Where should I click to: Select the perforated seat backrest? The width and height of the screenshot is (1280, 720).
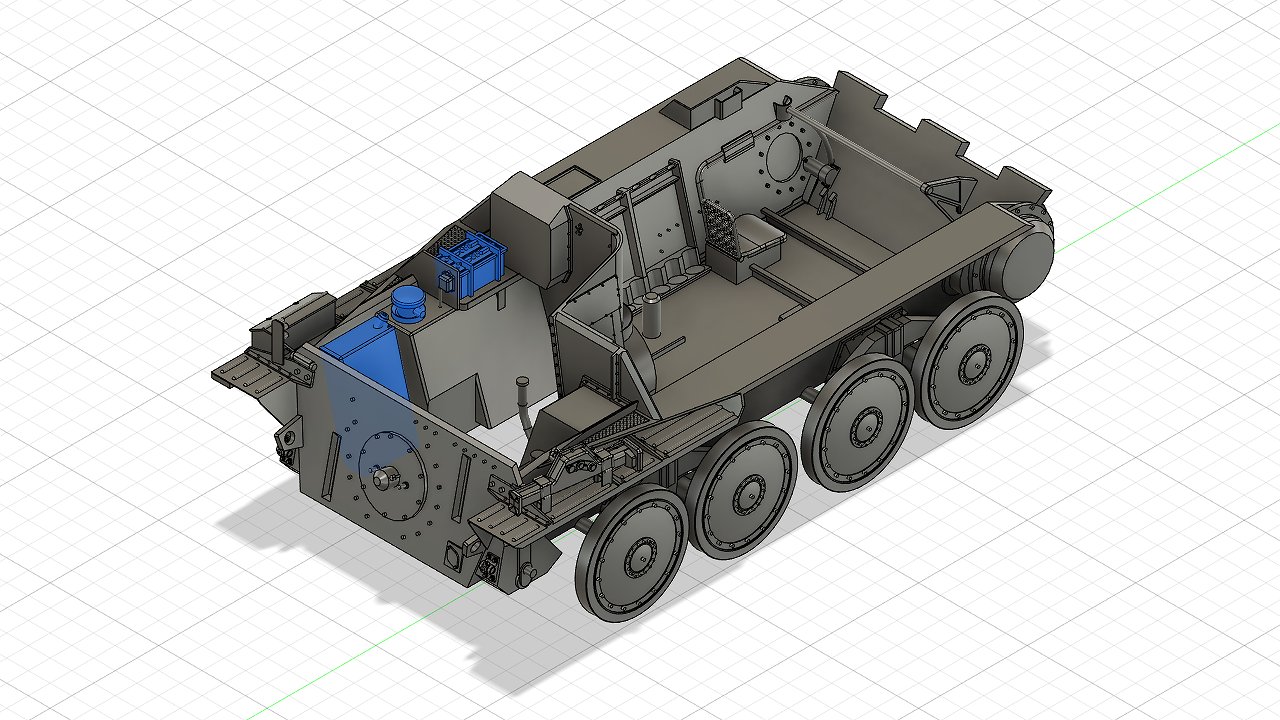720,226
